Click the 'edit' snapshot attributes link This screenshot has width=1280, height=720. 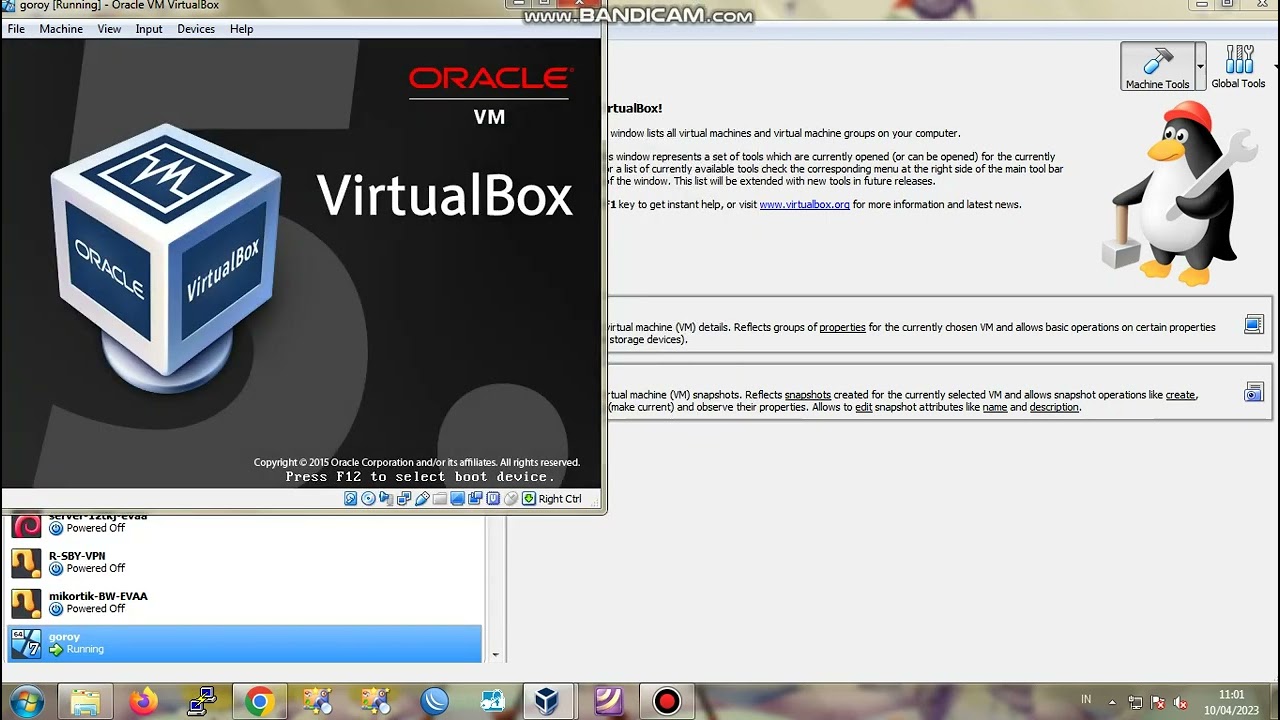(863, 407)
